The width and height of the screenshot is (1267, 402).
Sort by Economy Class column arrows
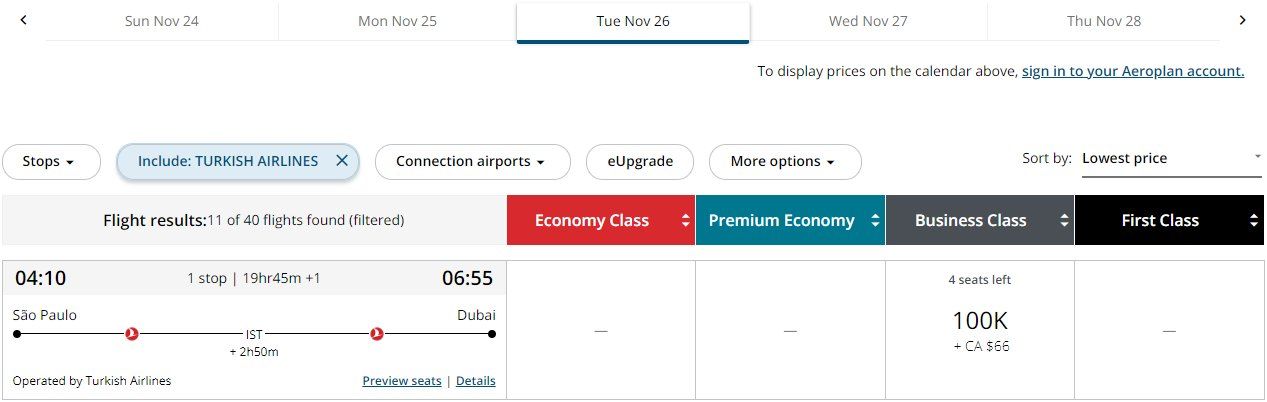pyautogui.click(x=686, y=221)
